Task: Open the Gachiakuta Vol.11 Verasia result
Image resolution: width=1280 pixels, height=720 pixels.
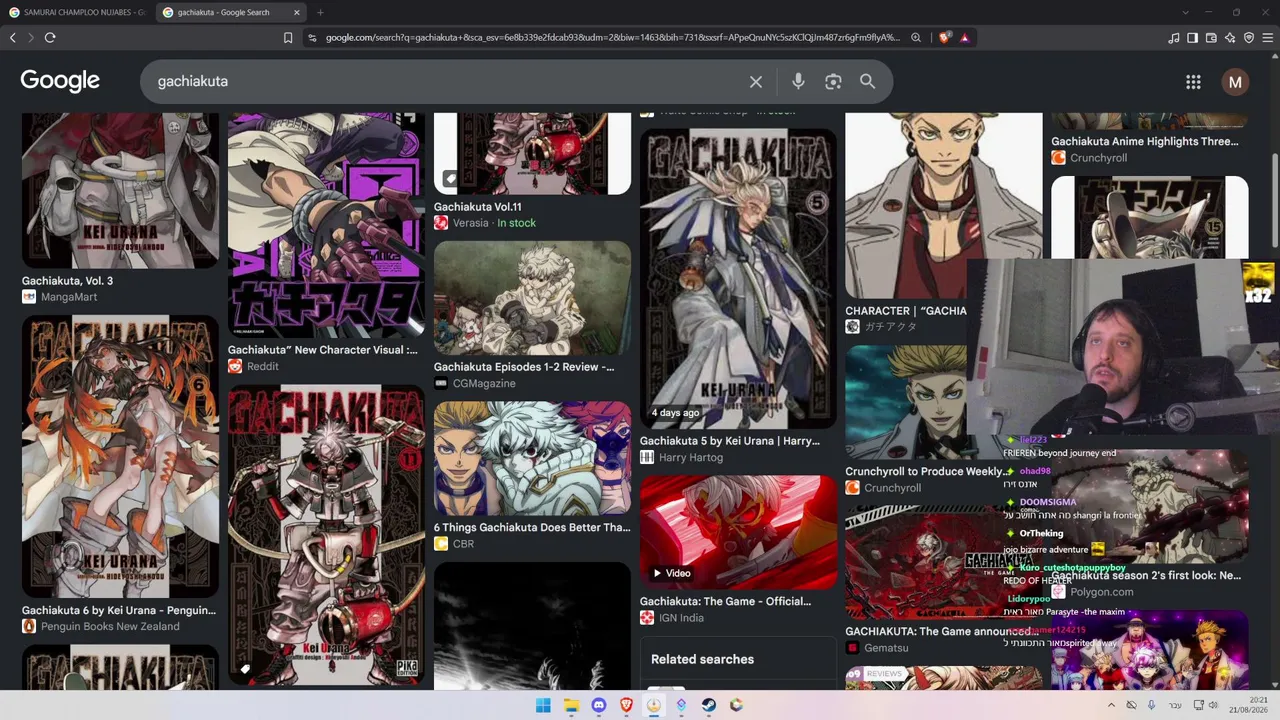Action: (x=478, y=207)
